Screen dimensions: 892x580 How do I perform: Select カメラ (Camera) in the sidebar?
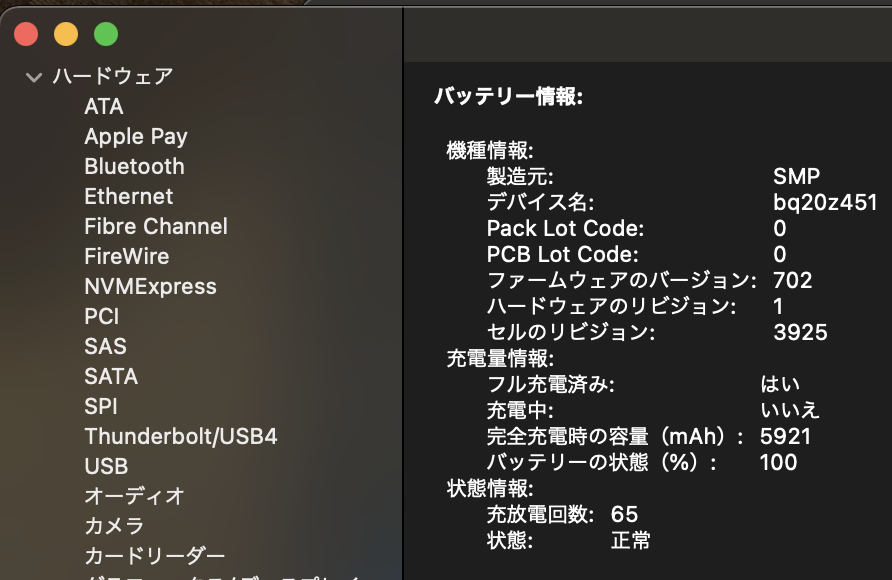(113, 527)
